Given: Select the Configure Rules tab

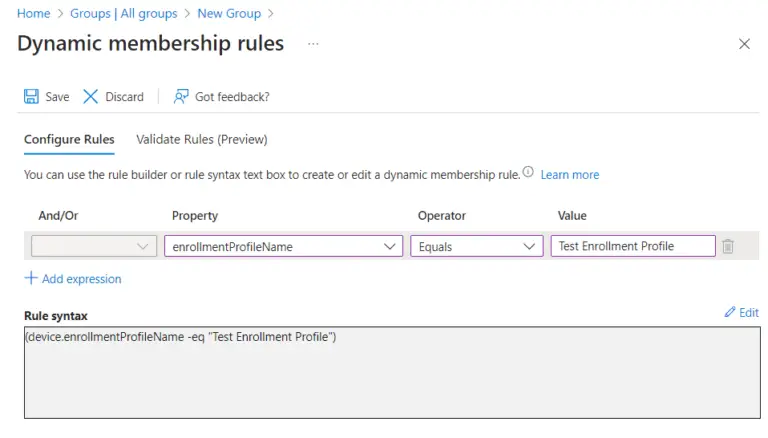Looking at the screenshot, I should pos(69,139).
